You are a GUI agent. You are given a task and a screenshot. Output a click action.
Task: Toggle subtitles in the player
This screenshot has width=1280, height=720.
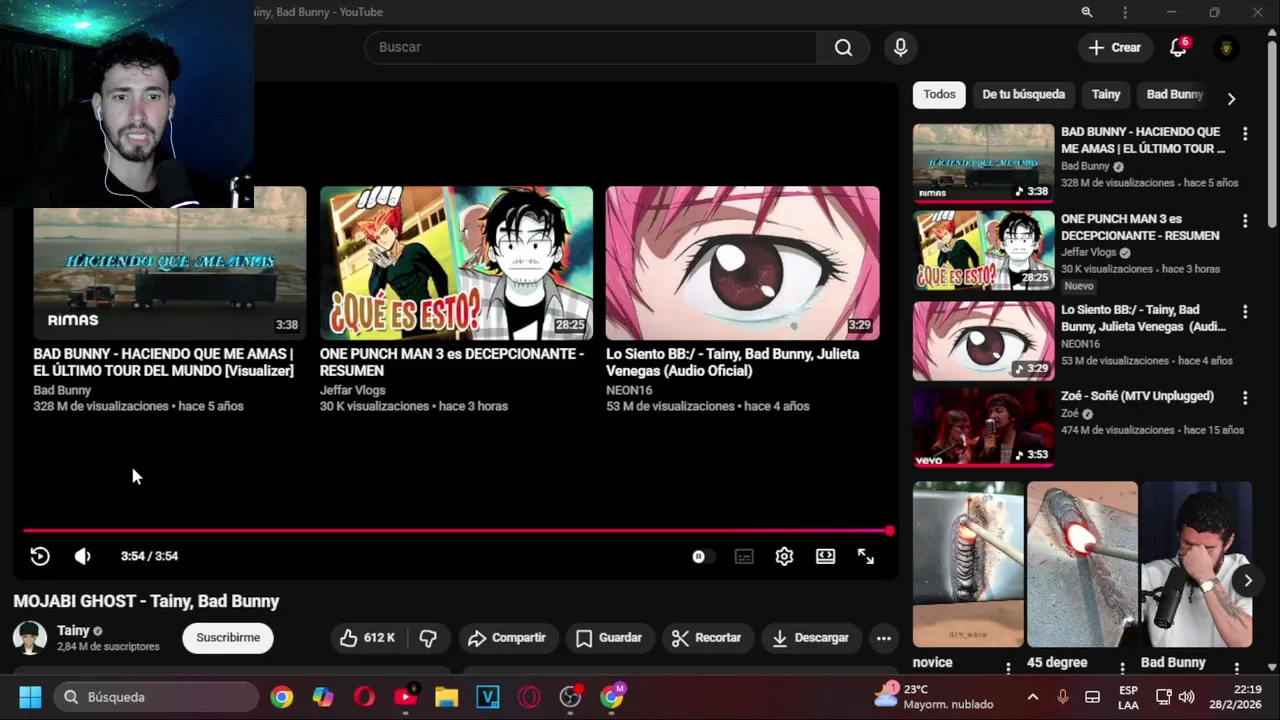click(x=744, y=556)
